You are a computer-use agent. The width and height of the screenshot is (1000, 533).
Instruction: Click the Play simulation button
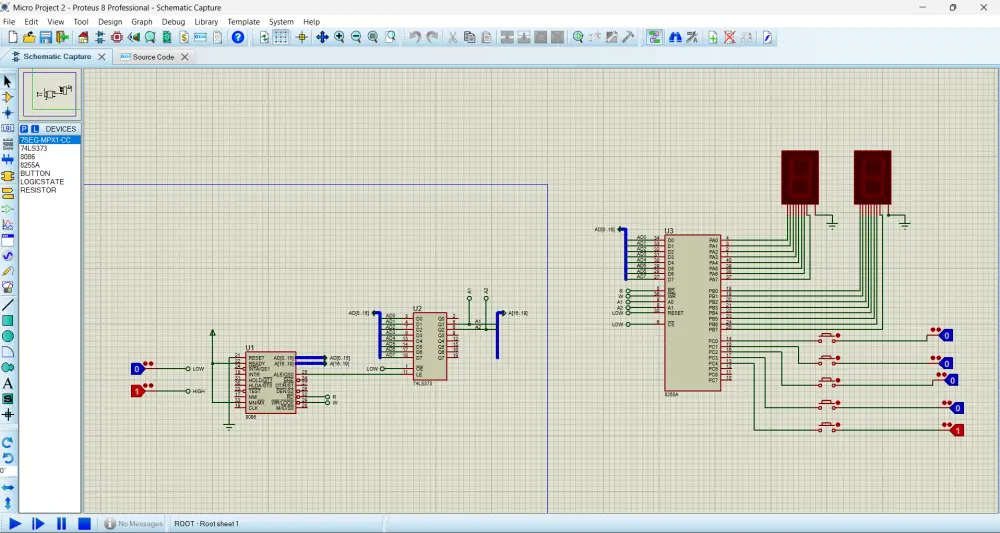point(15,523)
